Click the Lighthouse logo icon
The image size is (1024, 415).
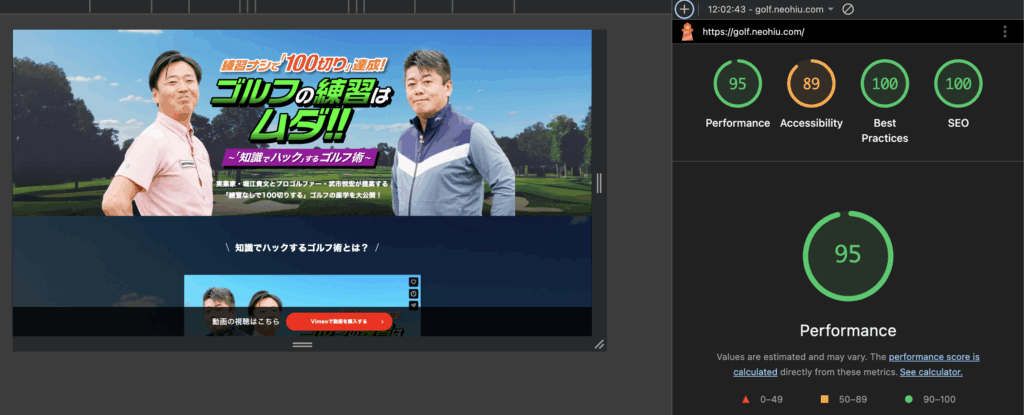(x=687, y=32)
